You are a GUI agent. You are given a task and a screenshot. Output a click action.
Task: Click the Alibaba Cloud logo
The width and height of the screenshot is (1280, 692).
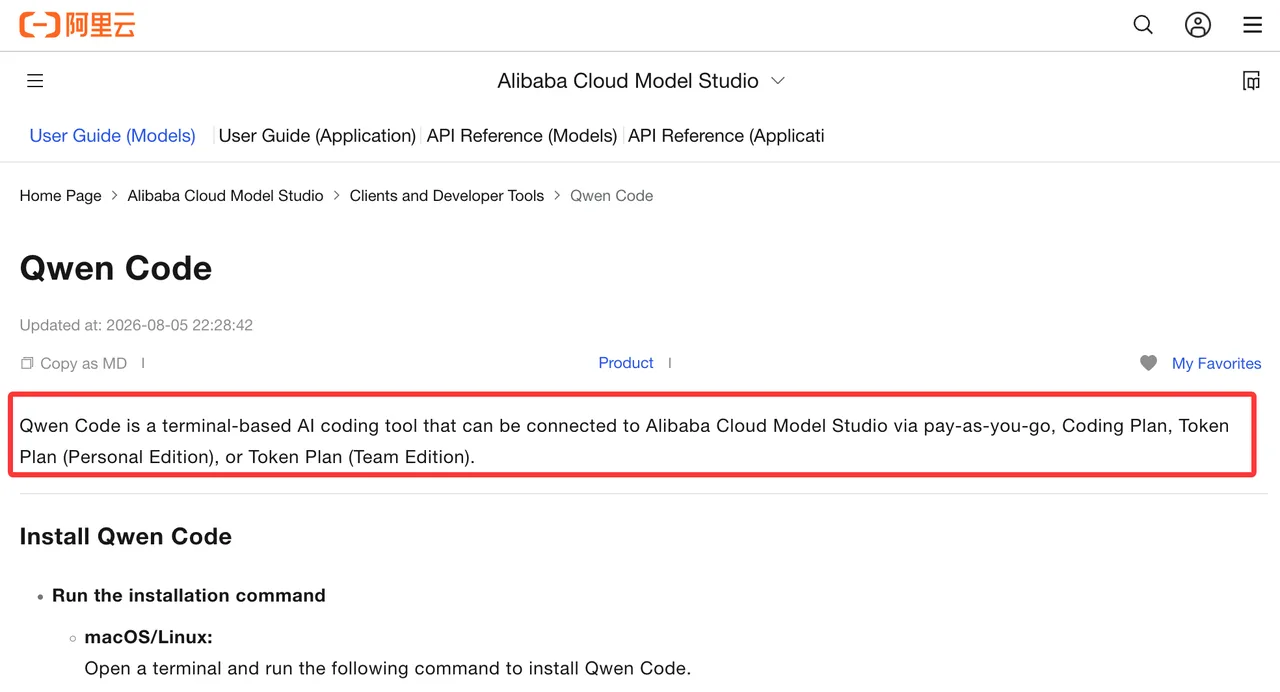tap(77, 25)
